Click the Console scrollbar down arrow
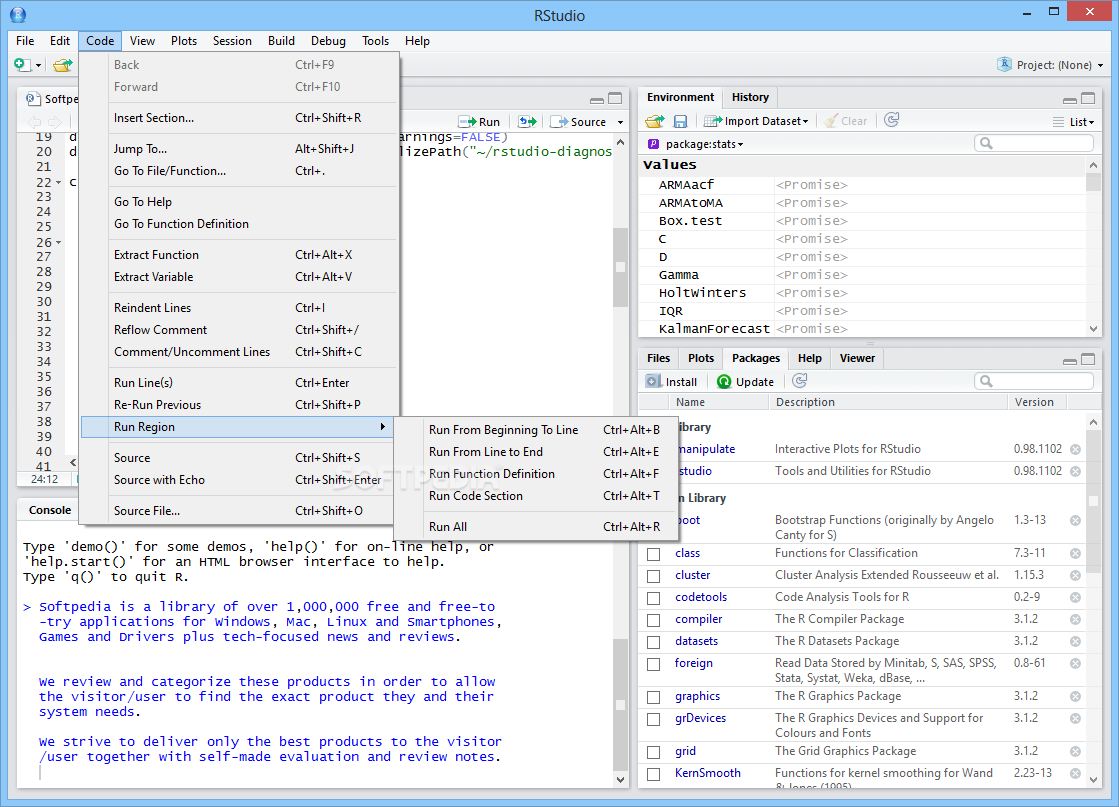The height and width of the screenshot is (807, 1119). [620, 780]
